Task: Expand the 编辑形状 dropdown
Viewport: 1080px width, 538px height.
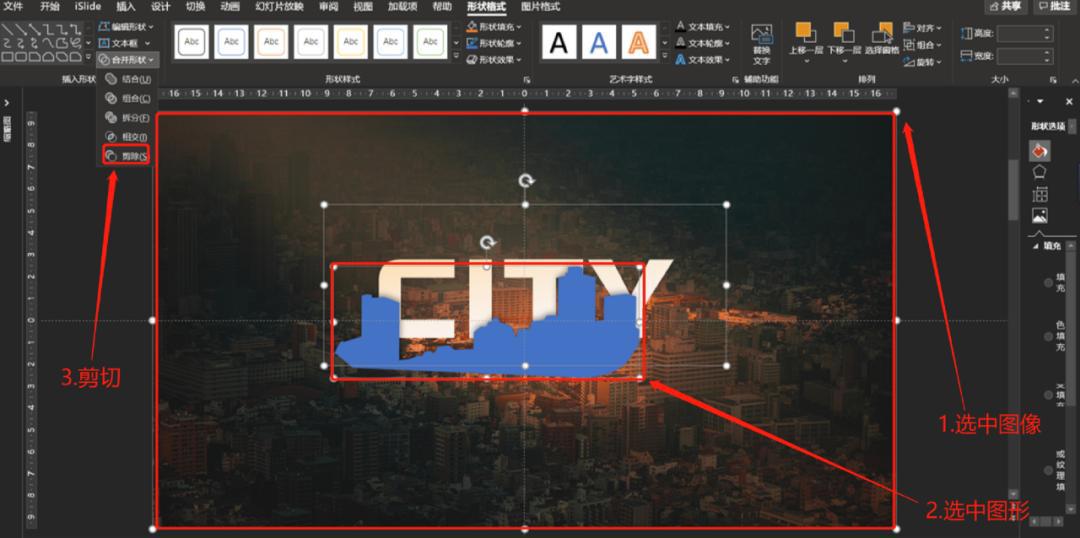Action: coord(127,26)
